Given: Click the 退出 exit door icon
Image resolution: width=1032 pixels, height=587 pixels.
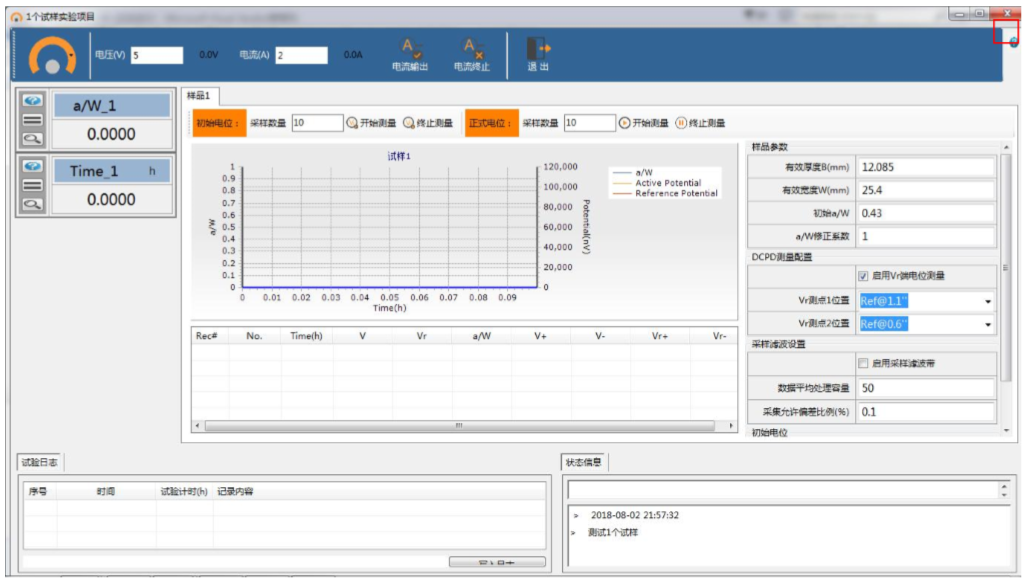Looking at the screenshot, I should pyautogui.click(x=538, y=49).
